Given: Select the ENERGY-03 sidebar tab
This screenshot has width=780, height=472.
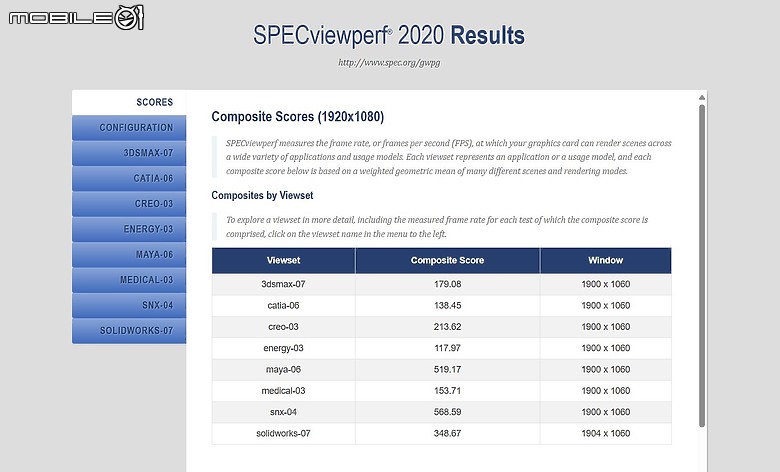Looking at the screenshot, I should coord(129,229).
